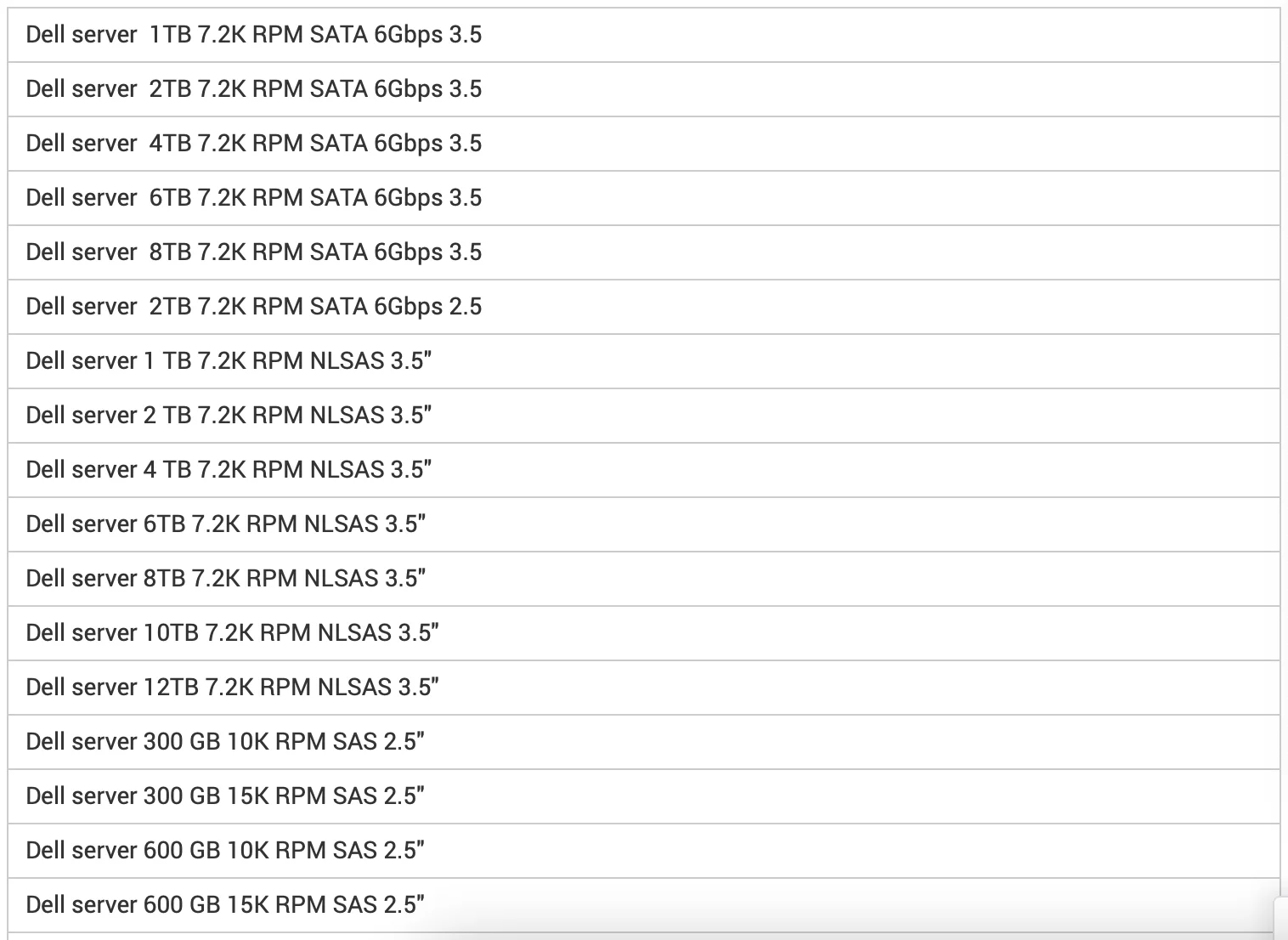Select the 600 GB 10K SAS entry
Image resolution: width=1288 pixels, height=940 pixels.
225,851
